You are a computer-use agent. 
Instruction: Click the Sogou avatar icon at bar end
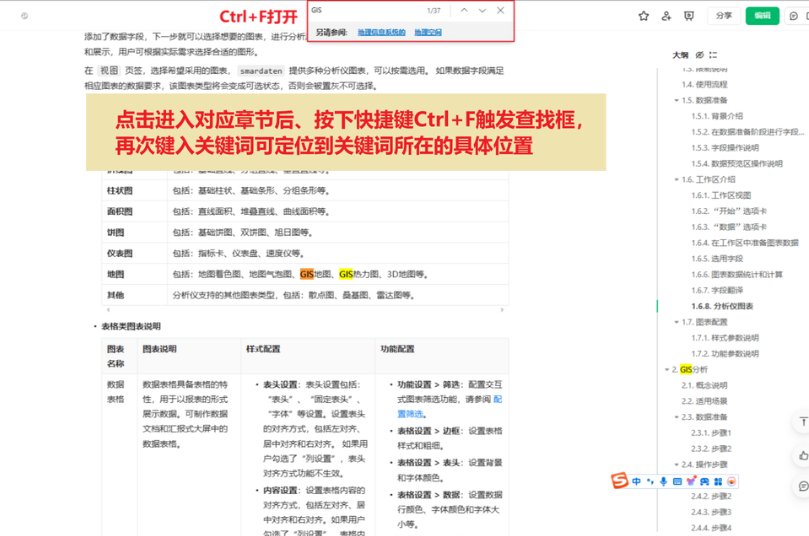pyautogui.click(x=731, y=481)
